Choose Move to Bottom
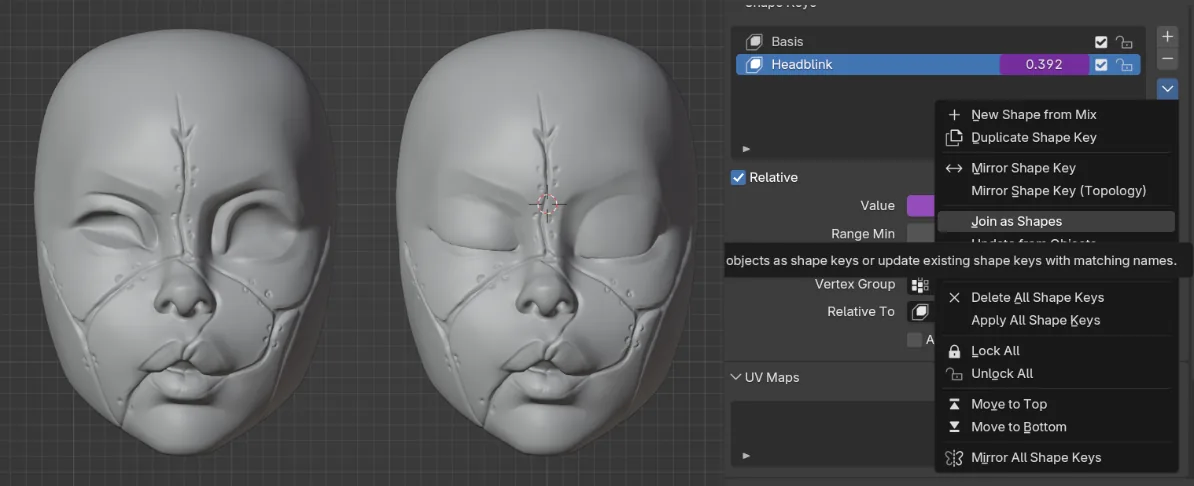 coord(1056,427)
